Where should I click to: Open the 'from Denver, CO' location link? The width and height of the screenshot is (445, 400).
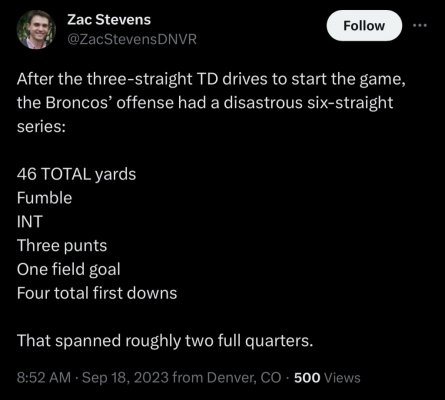pos(227,378)
